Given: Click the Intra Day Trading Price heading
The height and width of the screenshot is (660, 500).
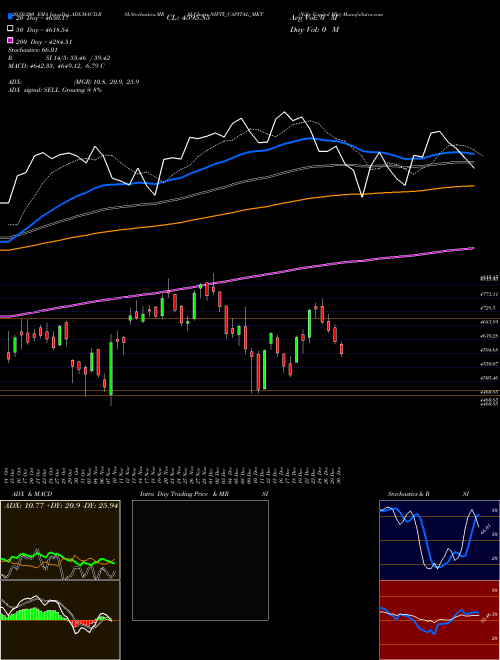Looking at the screenshot, I should (184, 494).
